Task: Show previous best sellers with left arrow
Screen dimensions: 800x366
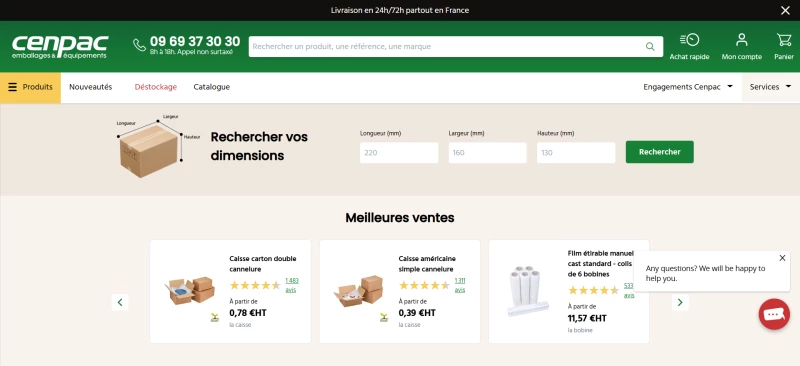Action: 120,302
